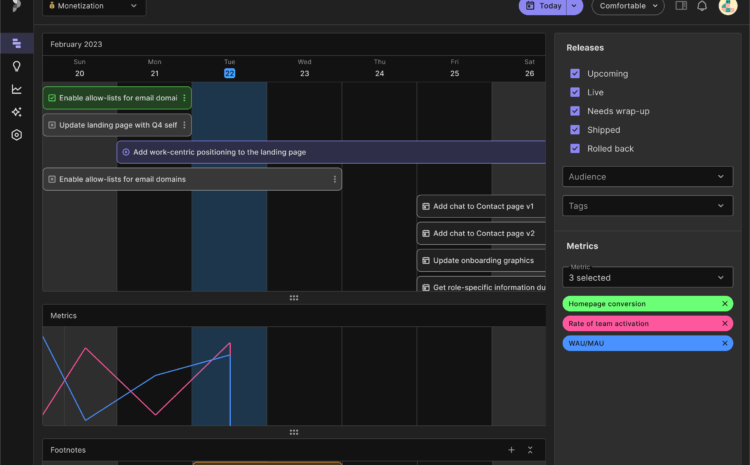750x465 pixels.
Task: Click the calendar icon in Today button
Action: (530, 6)
